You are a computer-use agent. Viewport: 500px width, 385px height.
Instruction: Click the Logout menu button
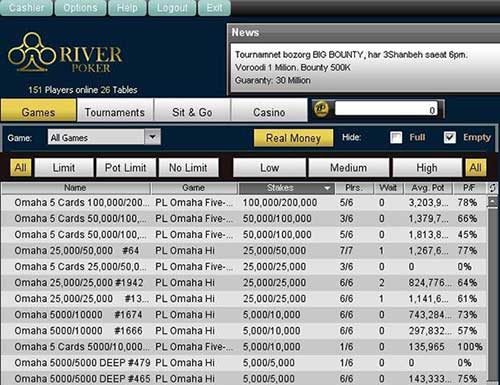[172, 8]
